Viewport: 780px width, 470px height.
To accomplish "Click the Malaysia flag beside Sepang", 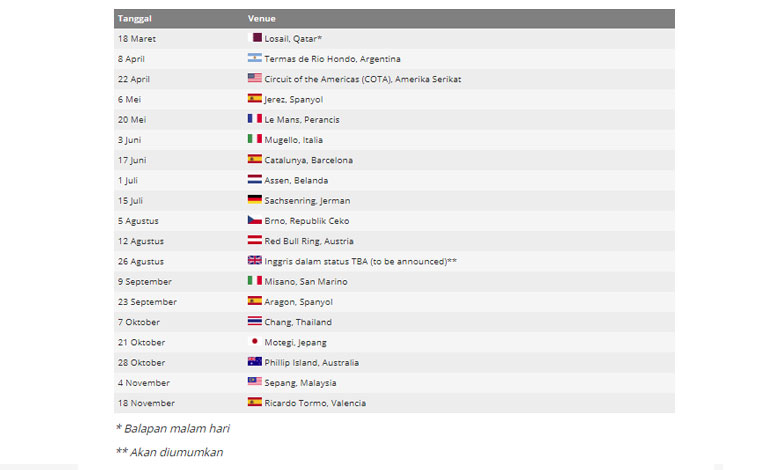I will 255,382.
